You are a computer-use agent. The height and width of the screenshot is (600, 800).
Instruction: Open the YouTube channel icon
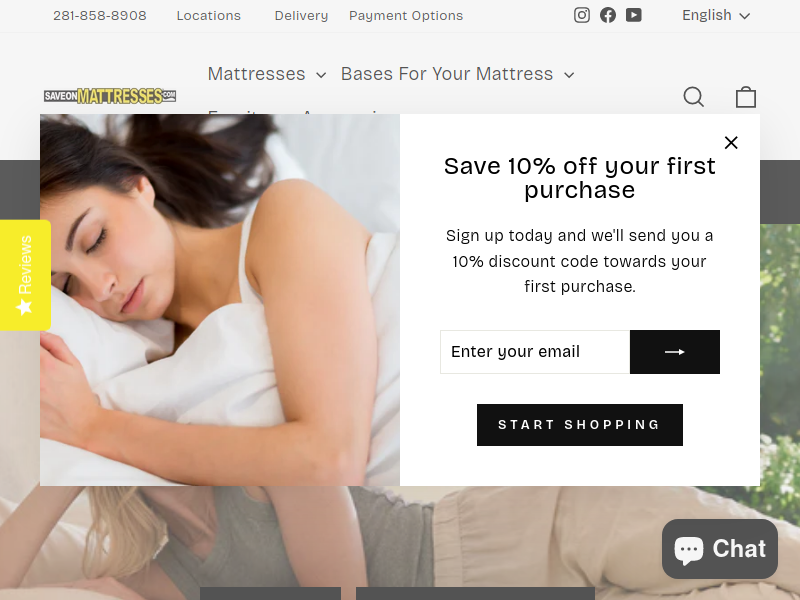pyautogui.click(x=634, y=15)
